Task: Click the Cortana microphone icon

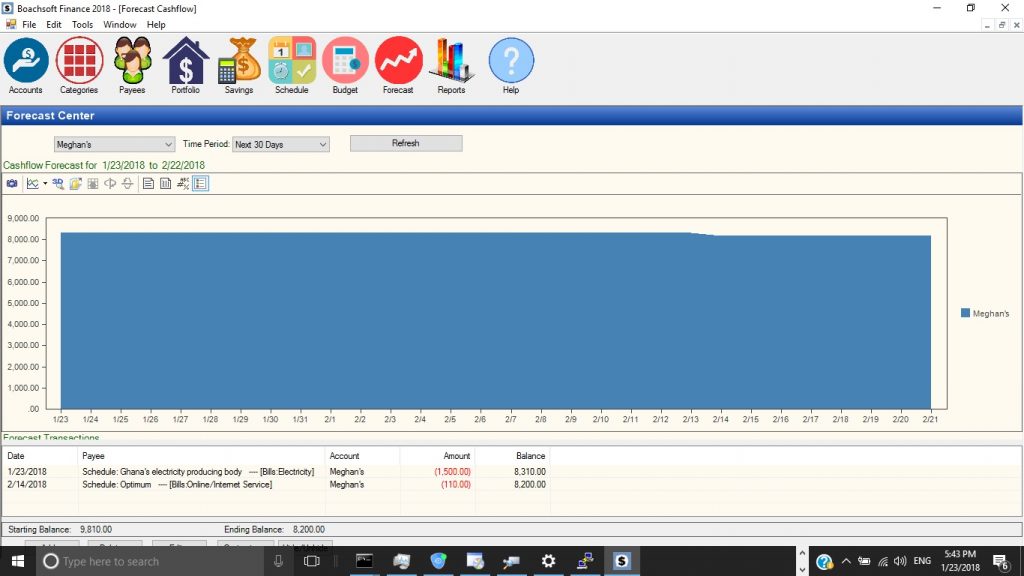Action: [x=278, y=561]
